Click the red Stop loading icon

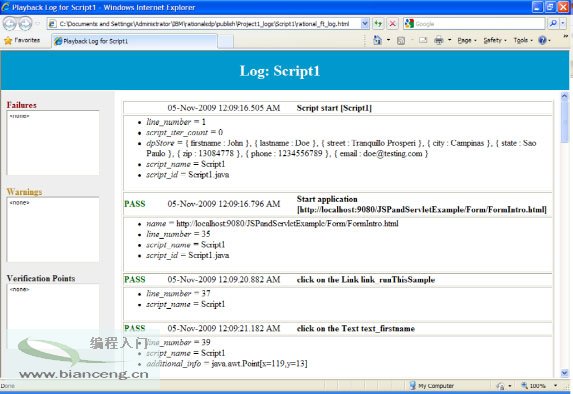(x=392, y=24)
